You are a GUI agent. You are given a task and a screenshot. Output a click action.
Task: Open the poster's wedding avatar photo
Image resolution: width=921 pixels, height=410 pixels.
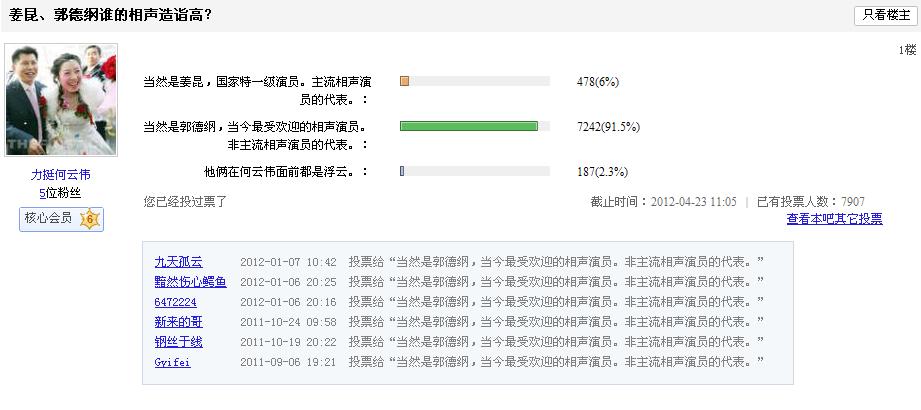tap(61, 100)
